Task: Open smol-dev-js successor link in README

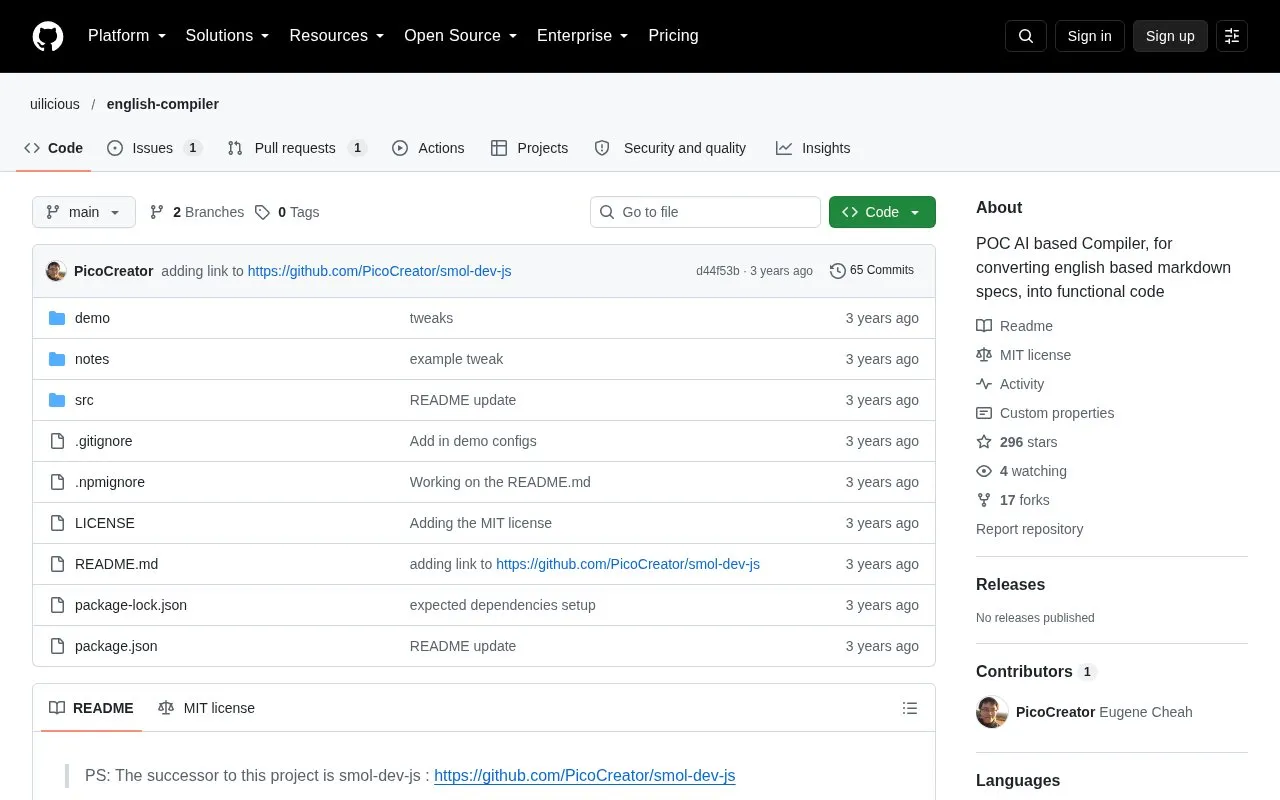Action: (585, 775)
